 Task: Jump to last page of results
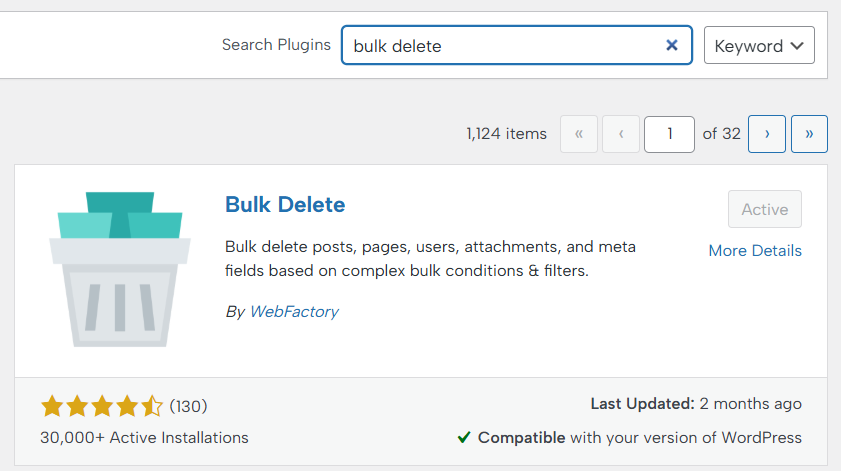tap(809, 134)
